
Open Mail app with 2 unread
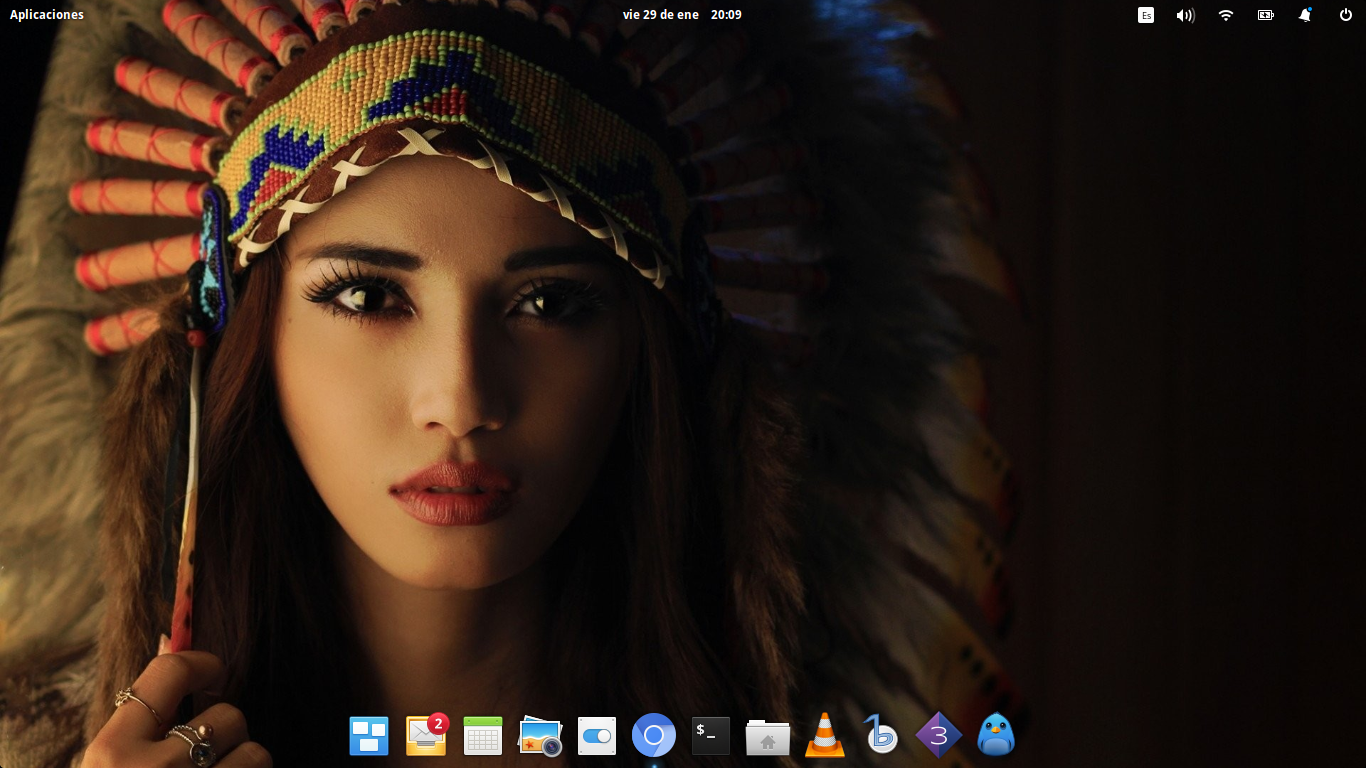pos(426,735)
